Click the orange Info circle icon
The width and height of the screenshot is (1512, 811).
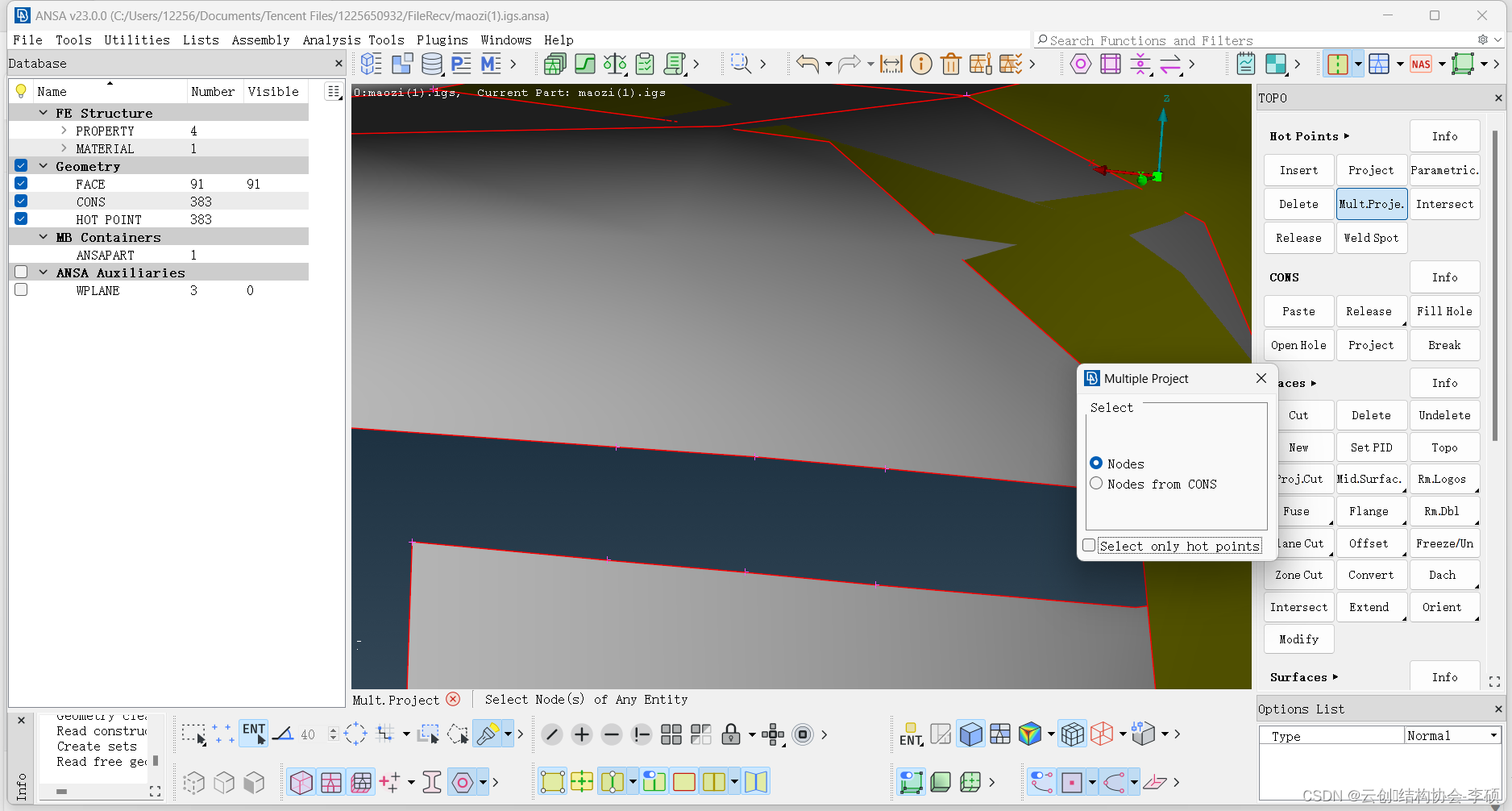tap(920, 64)
